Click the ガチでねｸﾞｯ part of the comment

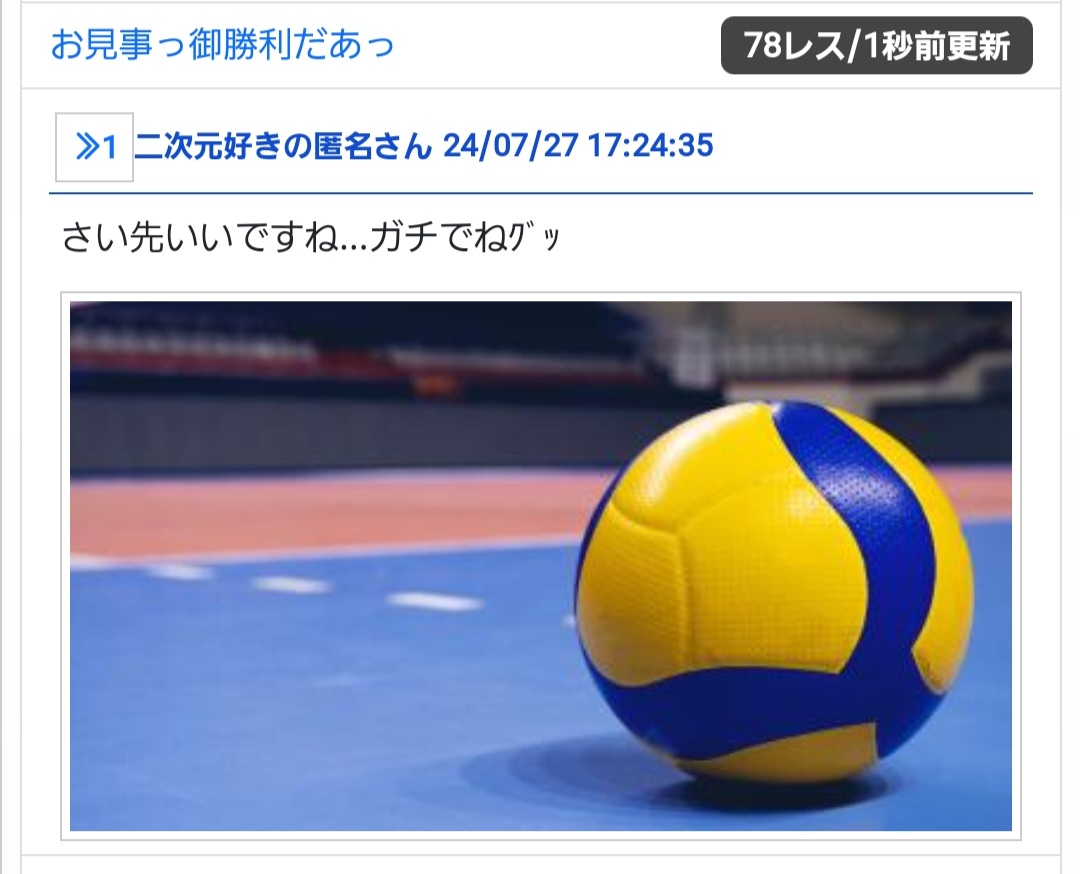tap(466, 238)
